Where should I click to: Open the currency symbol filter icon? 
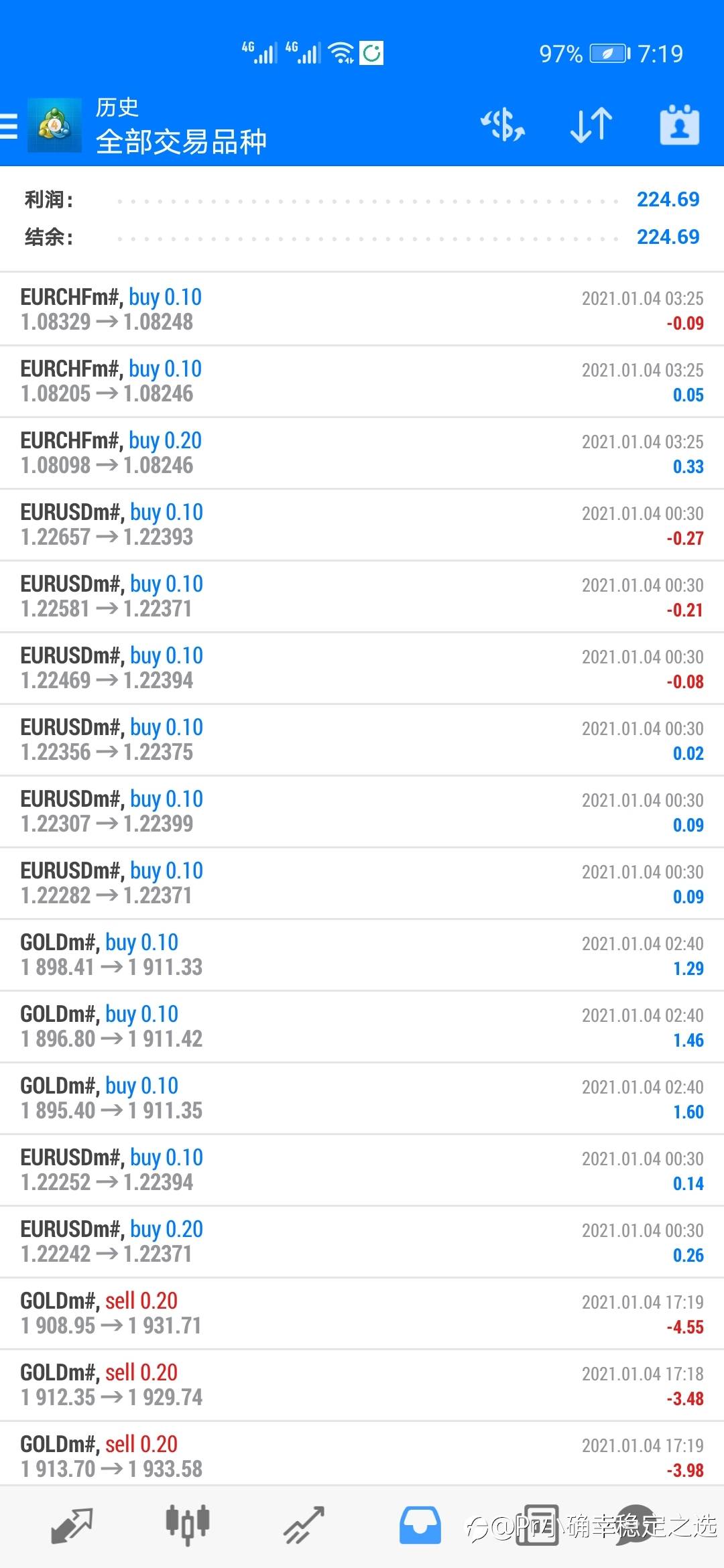[503, 125]
